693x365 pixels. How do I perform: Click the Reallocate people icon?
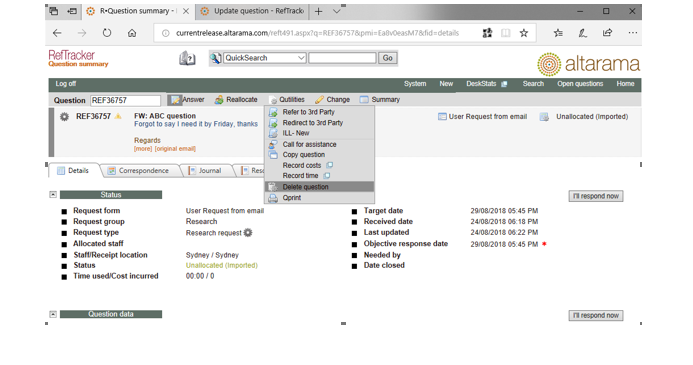pos(219,100)
